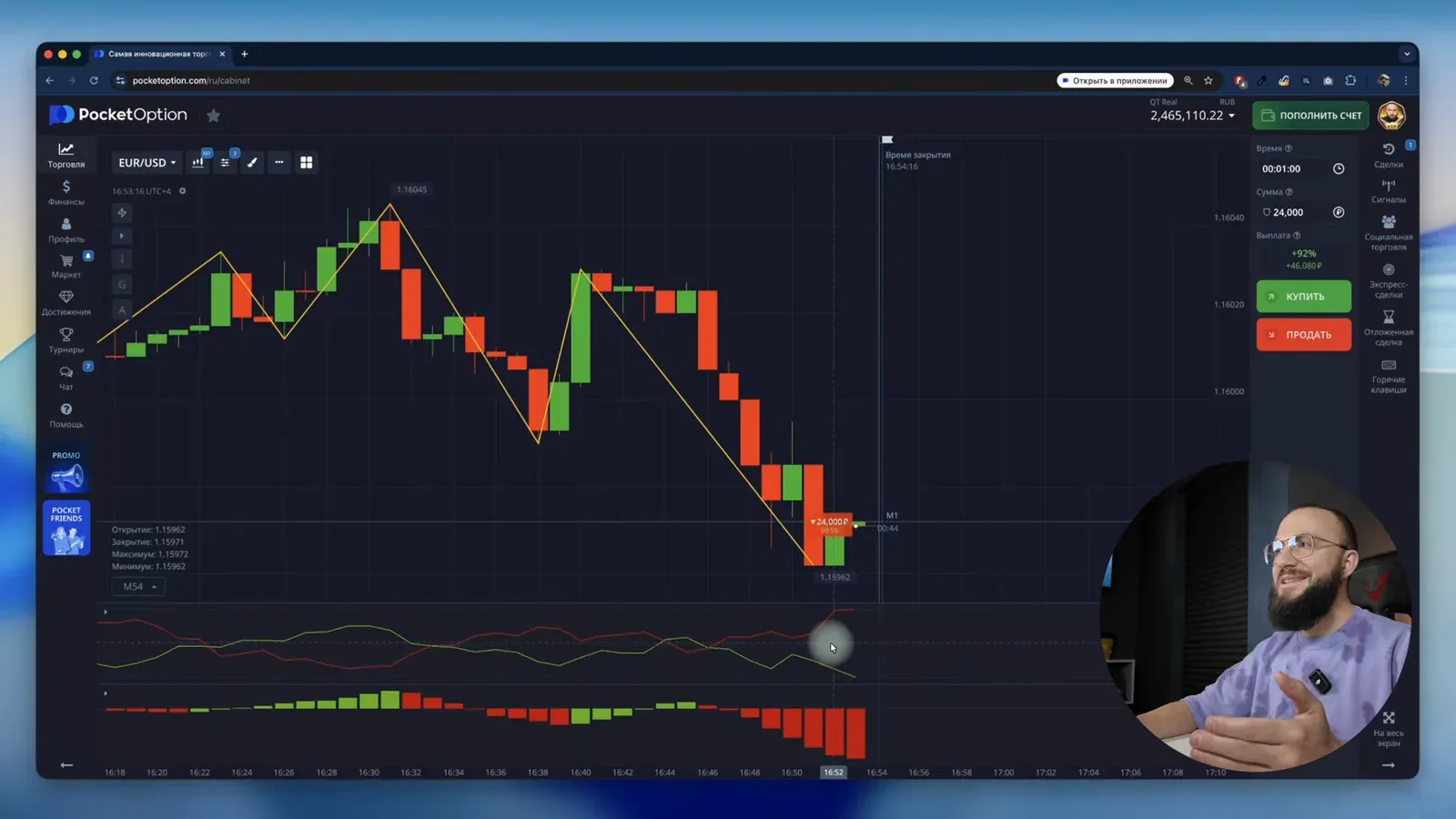Toggle fullscreen with На весь экран
The image size is (1456, 819).
click(x=1389, y=730)
